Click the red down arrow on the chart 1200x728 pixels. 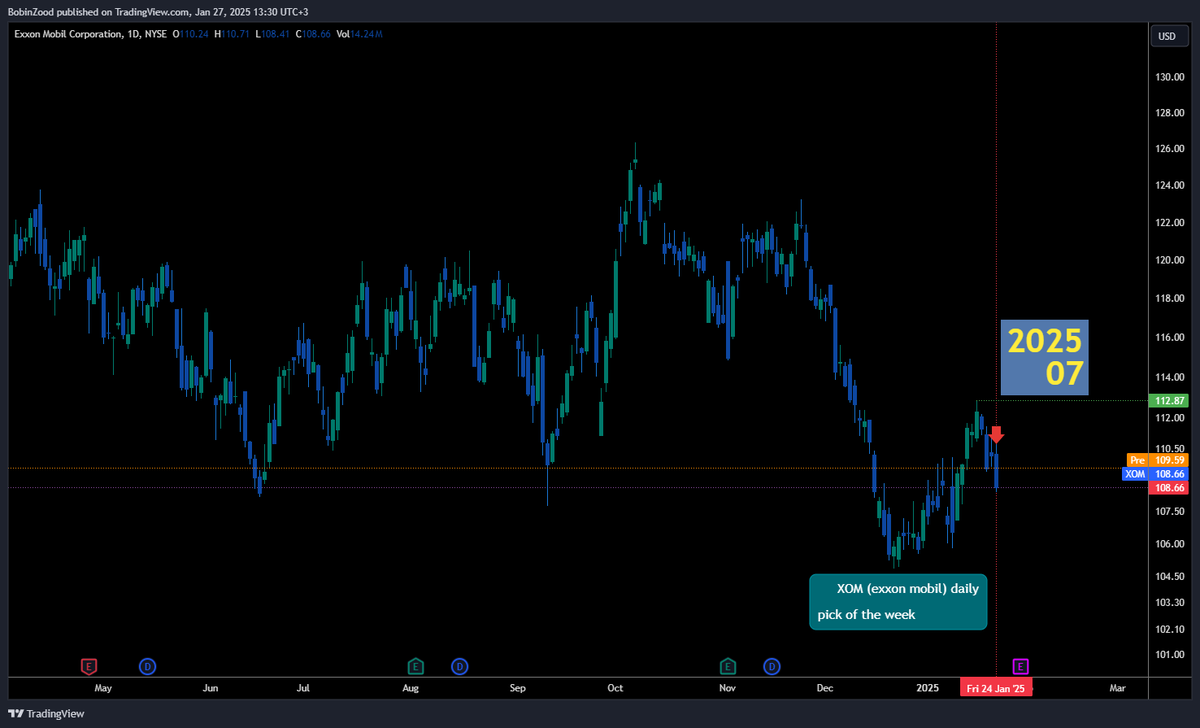996,434
